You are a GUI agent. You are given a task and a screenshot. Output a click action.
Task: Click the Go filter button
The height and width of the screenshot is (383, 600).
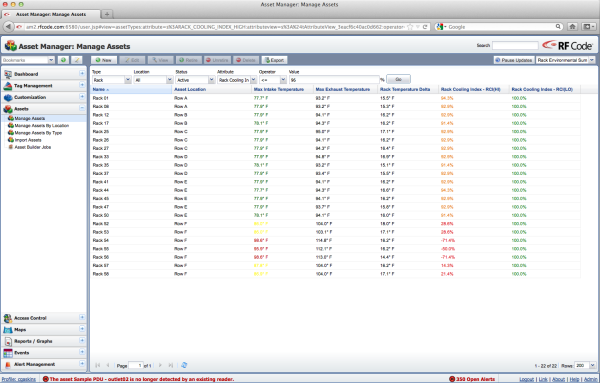[x=398, y=79]
